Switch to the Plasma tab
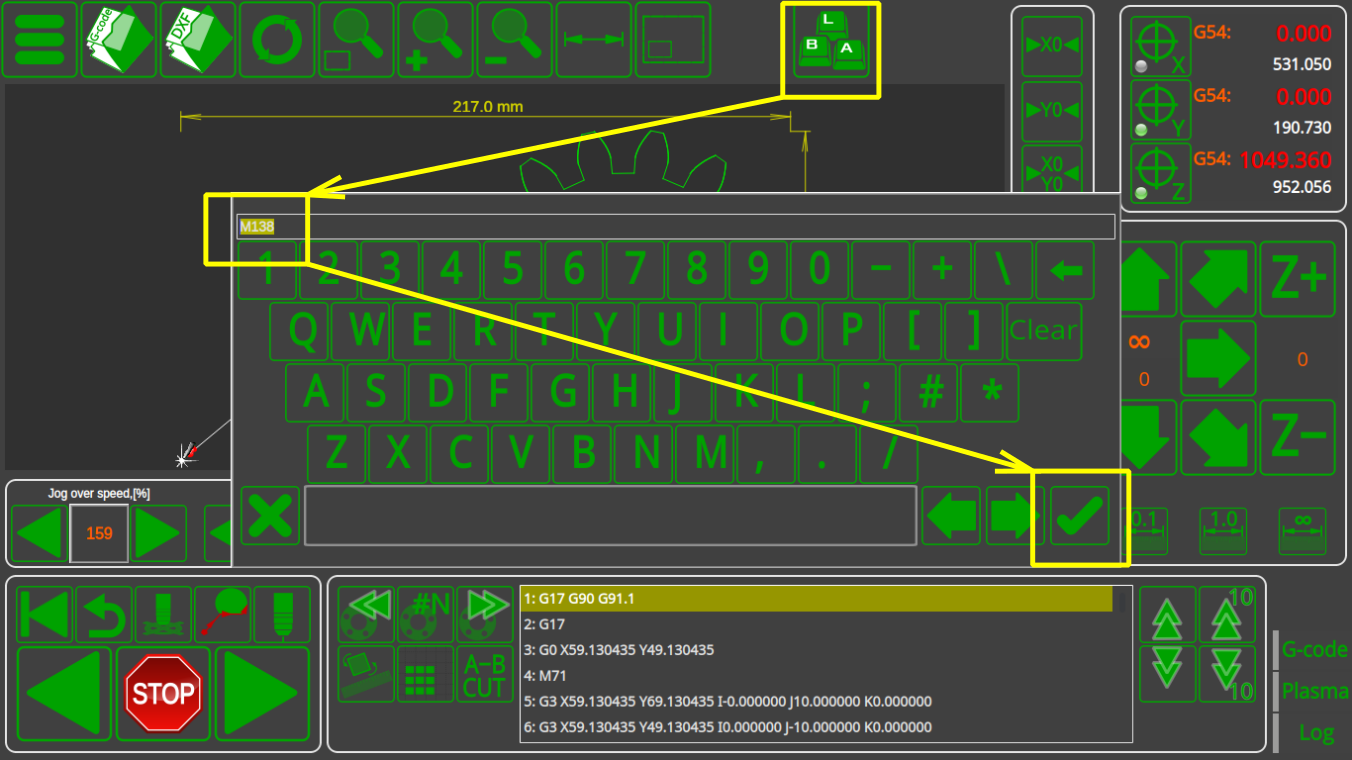Image resolution: width=1352 pixels, height=760 pixels. pyautogui.click(x=1314, y=691)
